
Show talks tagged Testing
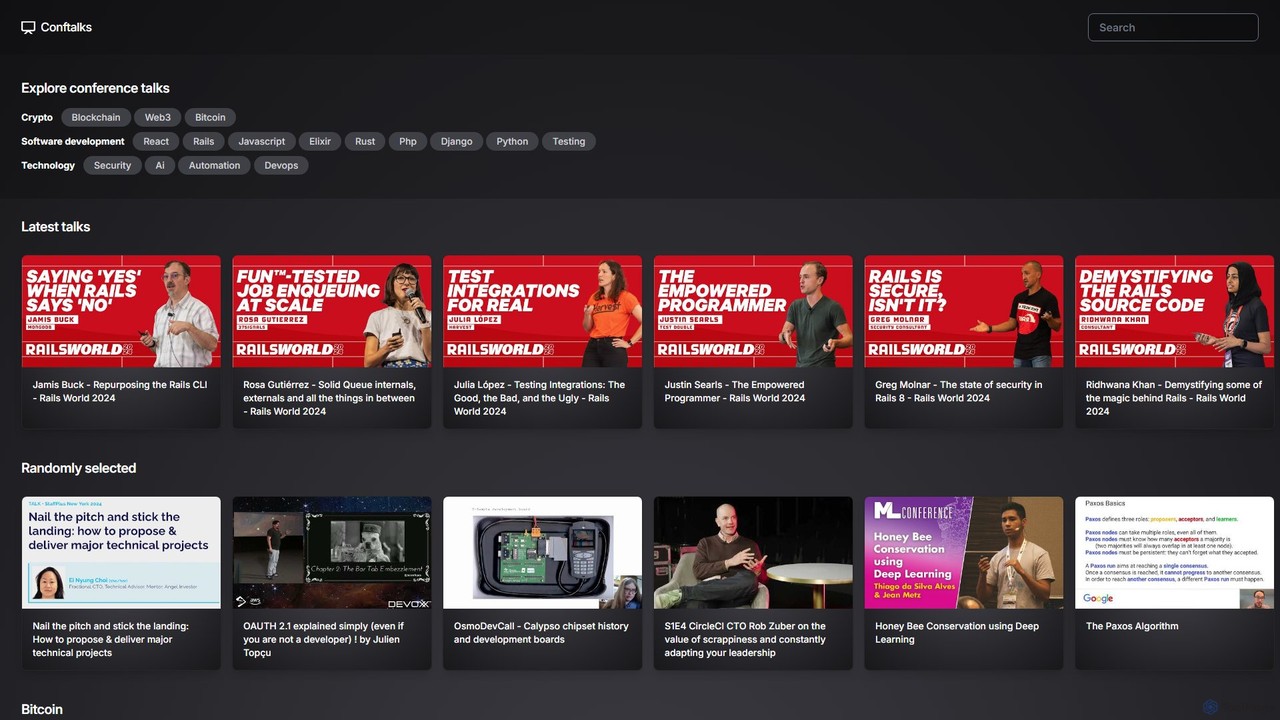tap(569, 141)
